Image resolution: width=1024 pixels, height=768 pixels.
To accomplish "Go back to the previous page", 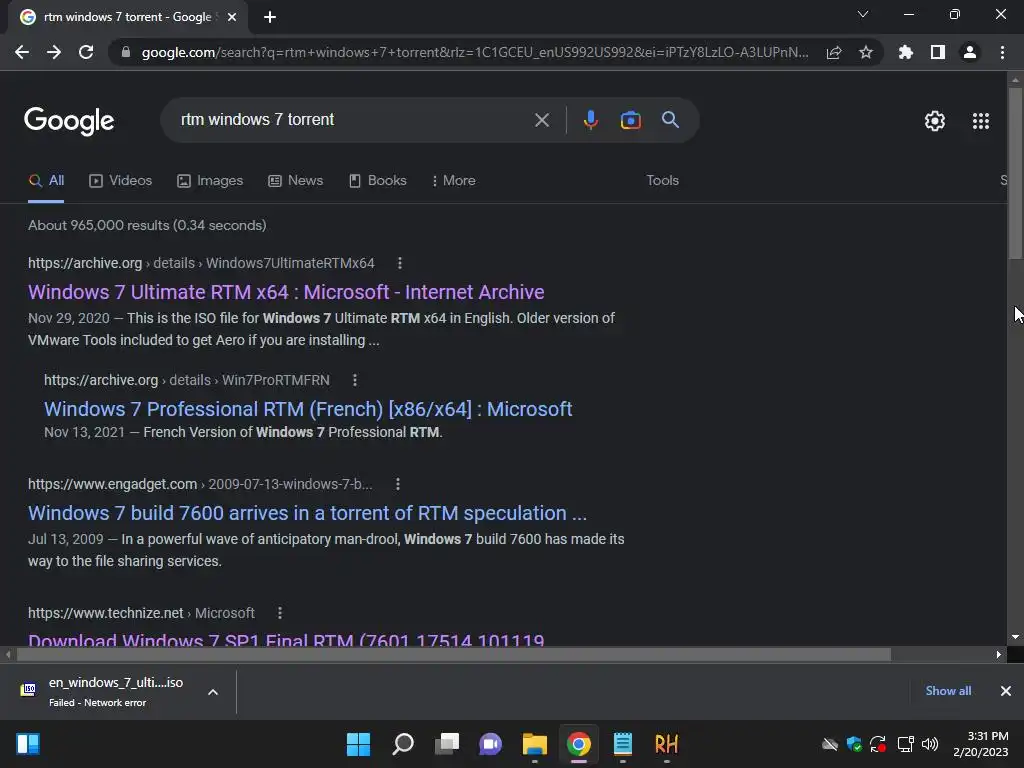I will coord(22,52).
